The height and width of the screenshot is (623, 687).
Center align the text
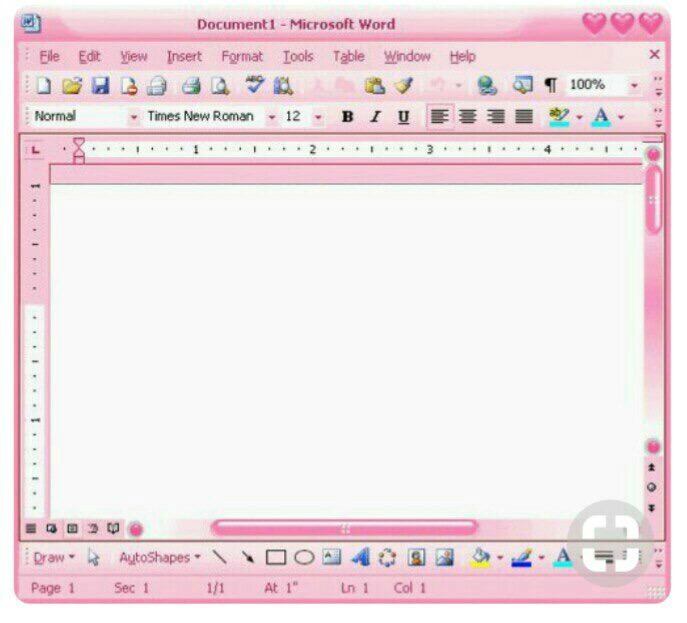pyautogui.click(x=467, y=117)
